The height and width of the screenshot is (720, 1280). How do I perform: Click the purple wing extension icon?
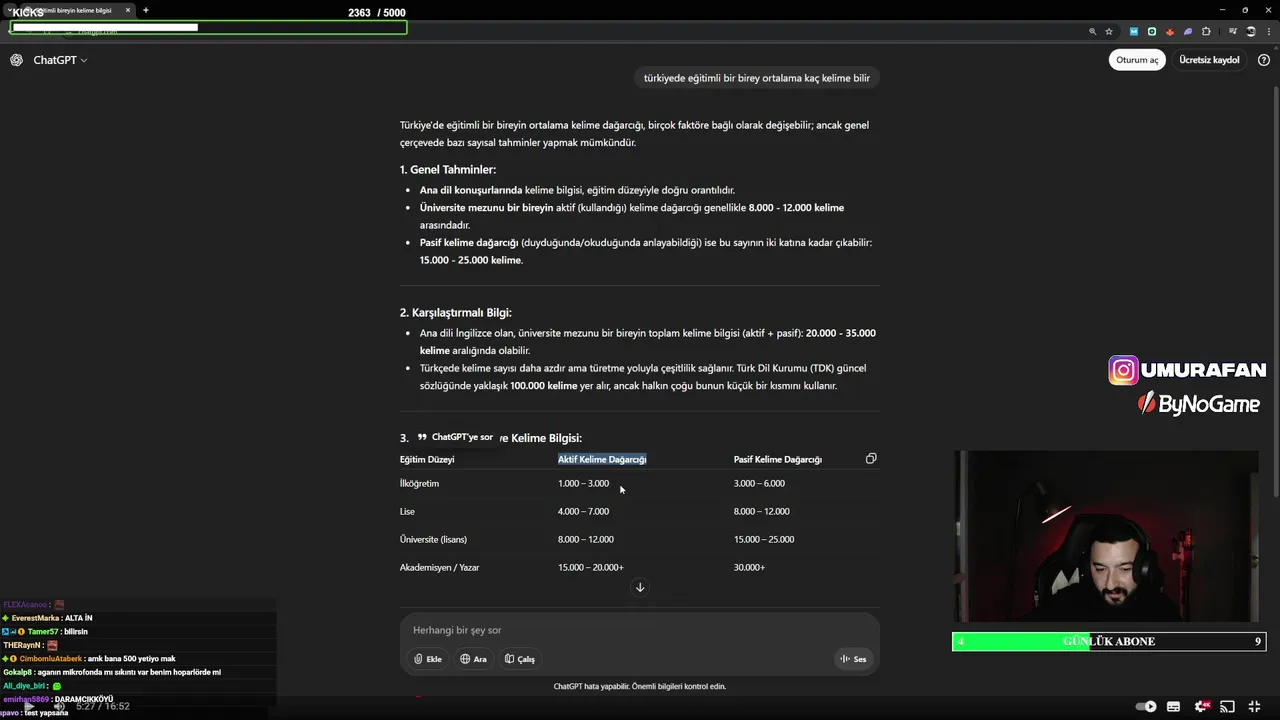[x=1188, y=31]
